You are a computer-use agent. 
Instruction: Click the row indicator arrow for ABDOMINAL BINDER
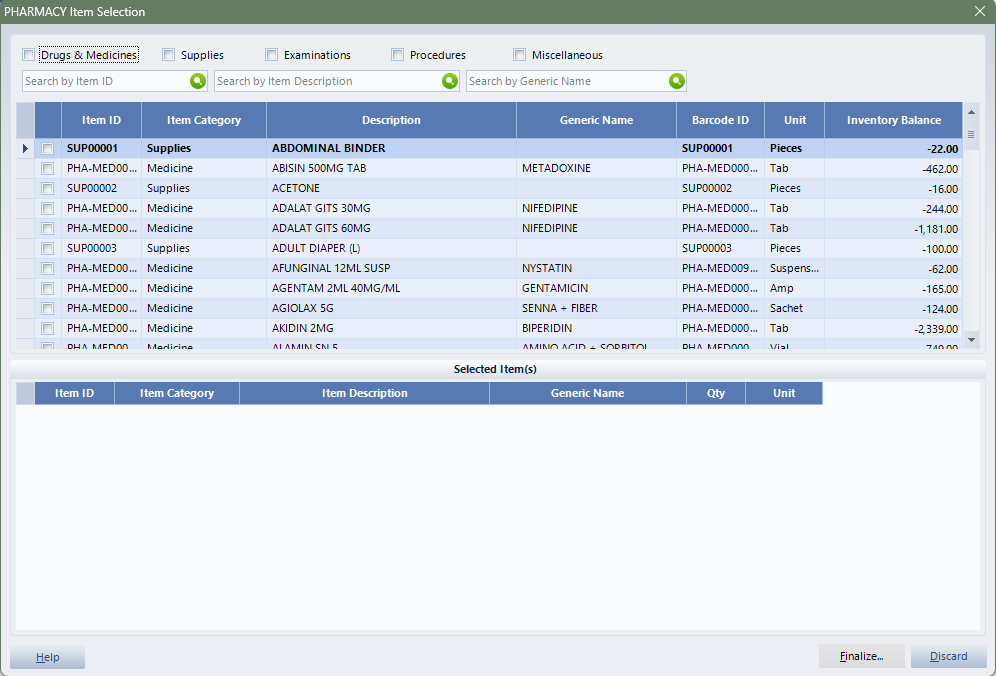pyautogui.click(x=26, y=149)
